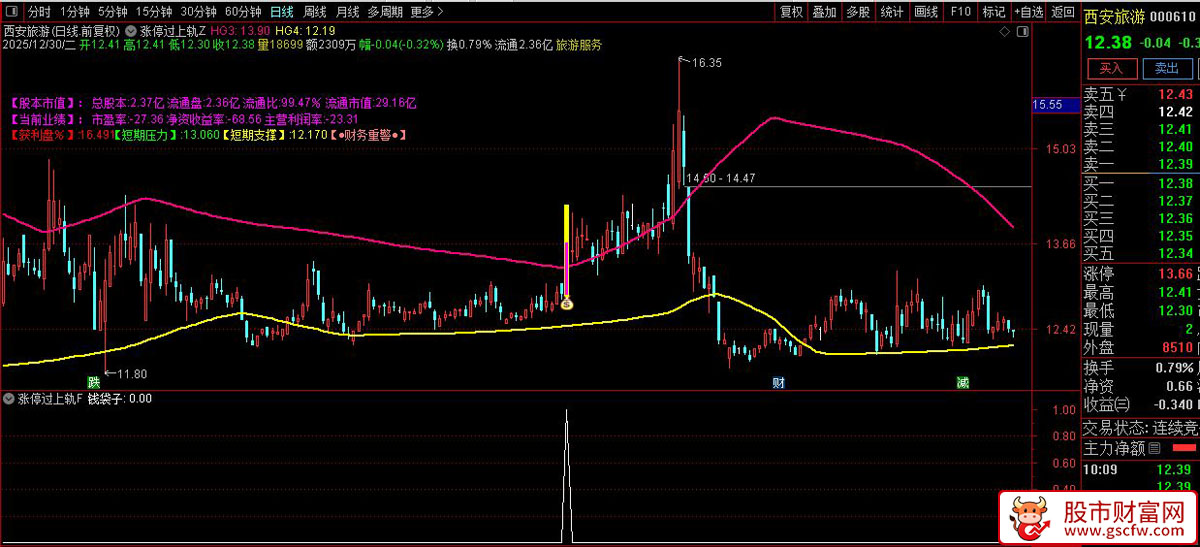Click the F10 company info button

click(960, 12)
